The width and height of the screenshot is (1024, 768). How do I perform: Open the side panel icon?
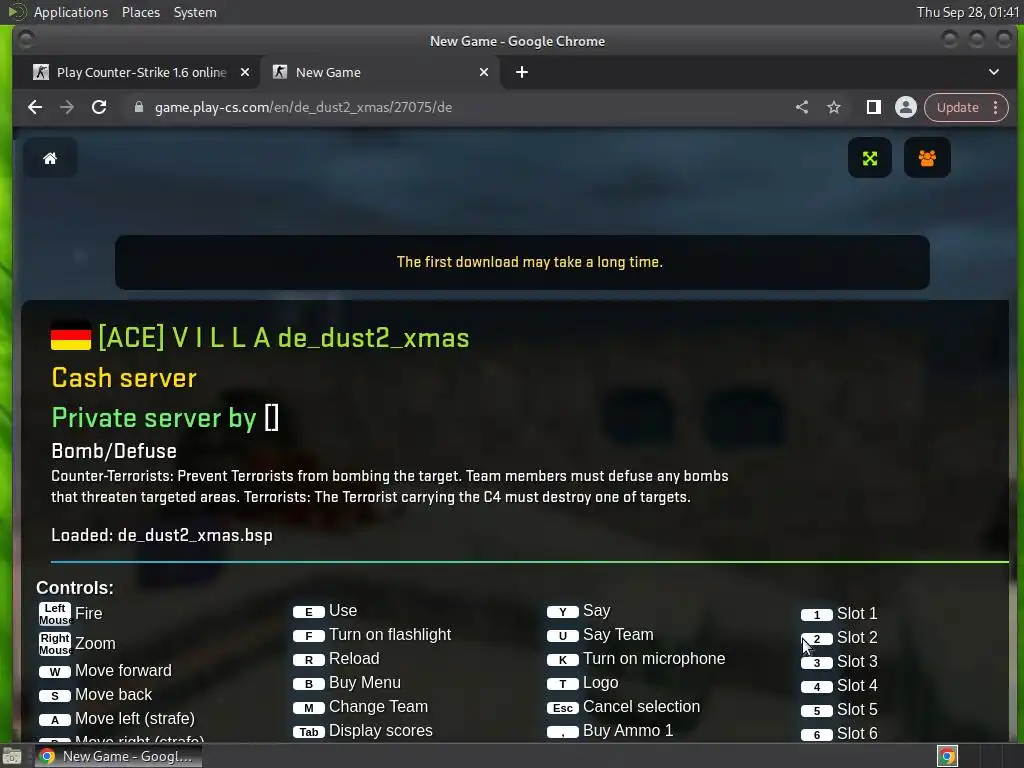873,107
